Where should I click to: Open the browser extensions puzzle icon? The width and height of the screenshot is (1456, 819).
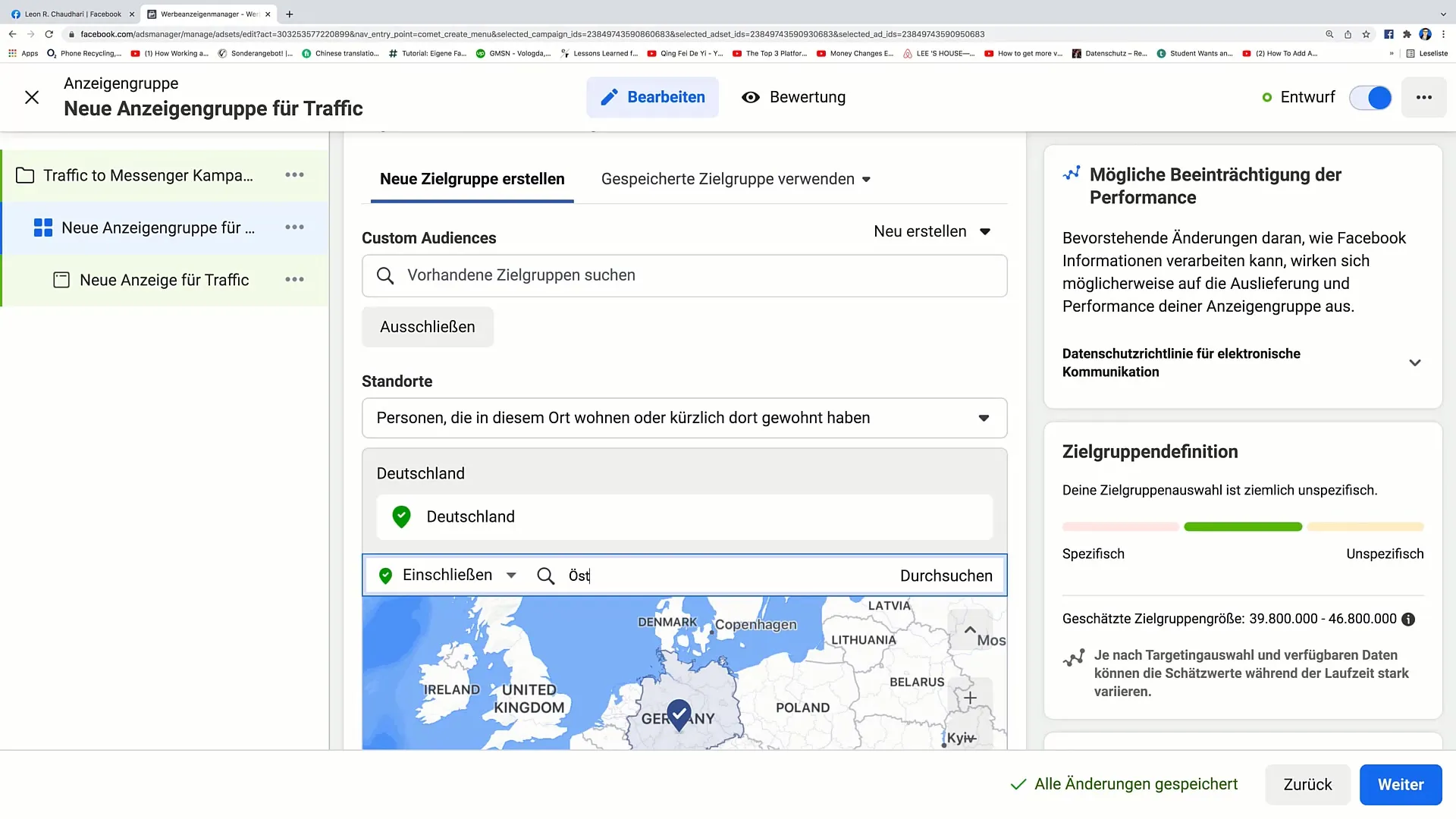1407,34
